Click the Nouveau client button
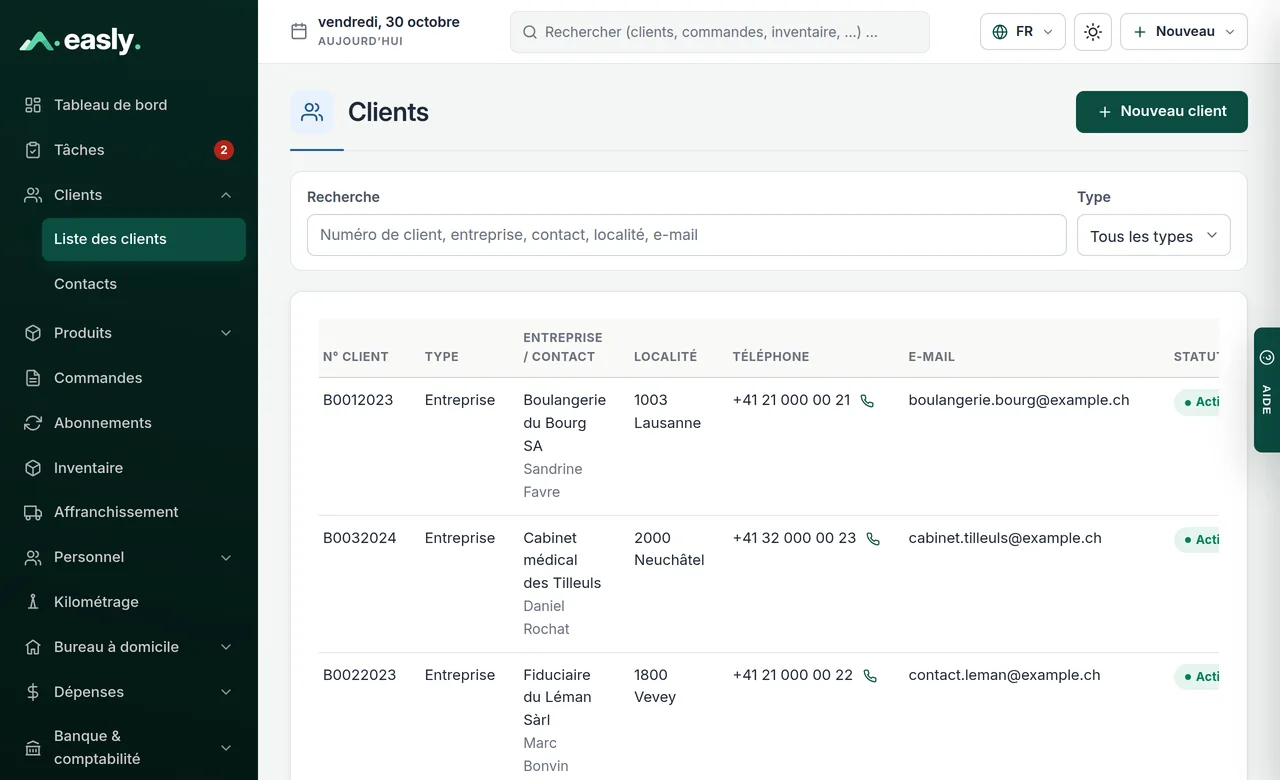1280x780 pixels. [1161, 112]
